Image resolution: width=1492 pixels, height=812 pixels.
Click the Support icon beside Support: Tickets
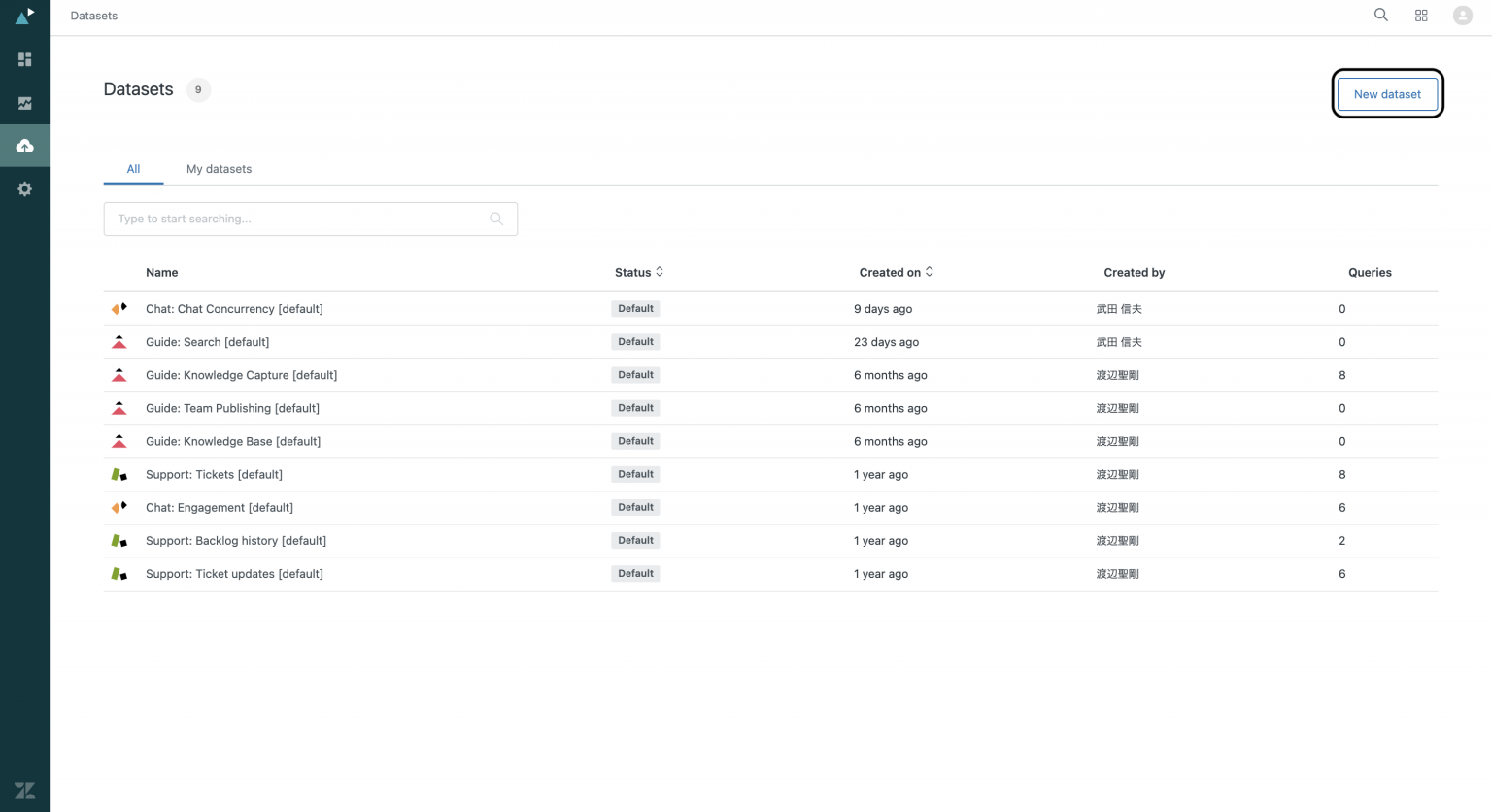pyautogui.click(x=119, y=474)
